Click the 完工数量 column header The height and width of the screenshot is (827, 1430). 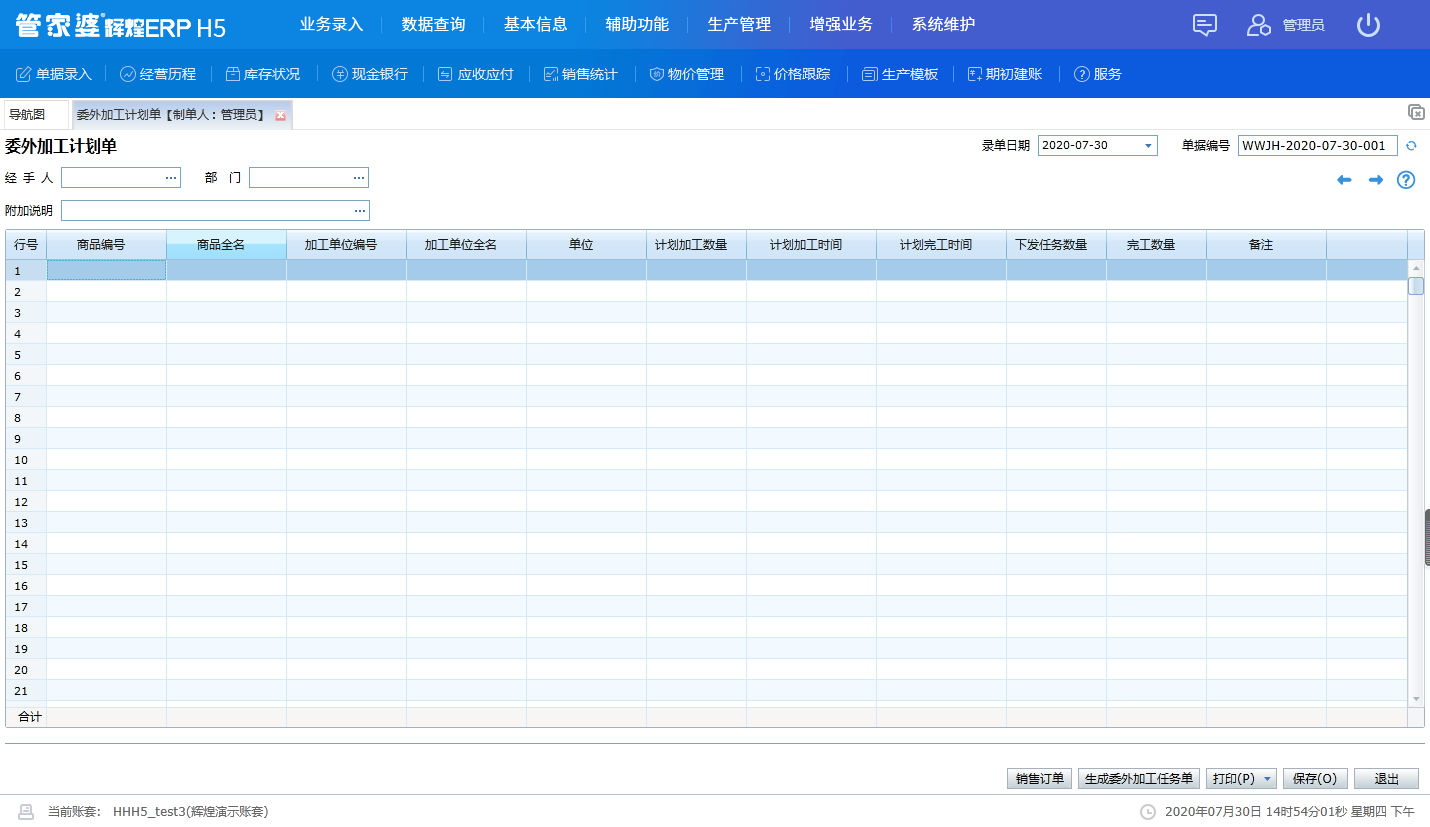(x=1156, y=245)
